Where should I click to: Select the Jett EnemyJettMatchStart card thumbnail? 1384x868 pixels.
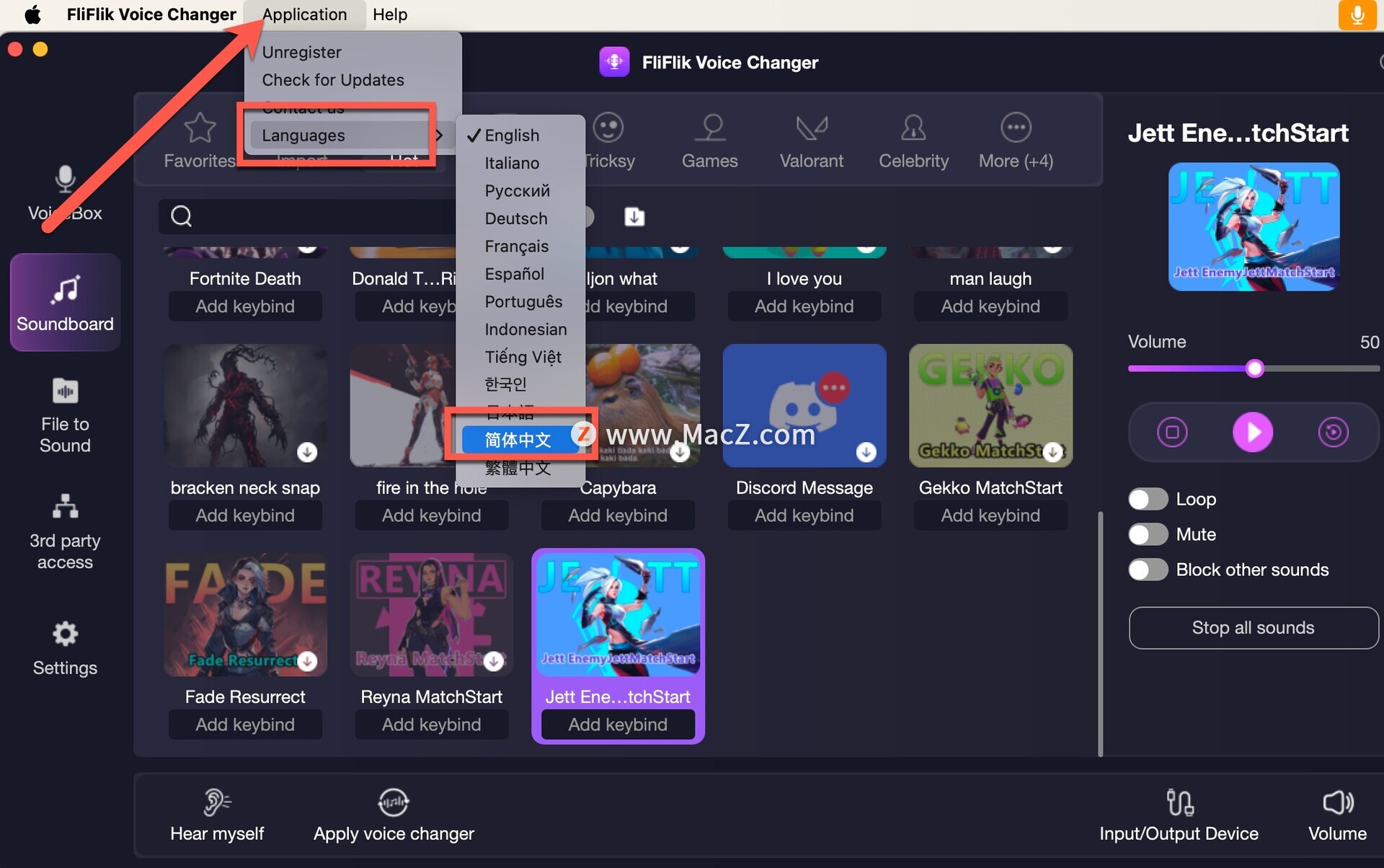click(618, 615)
